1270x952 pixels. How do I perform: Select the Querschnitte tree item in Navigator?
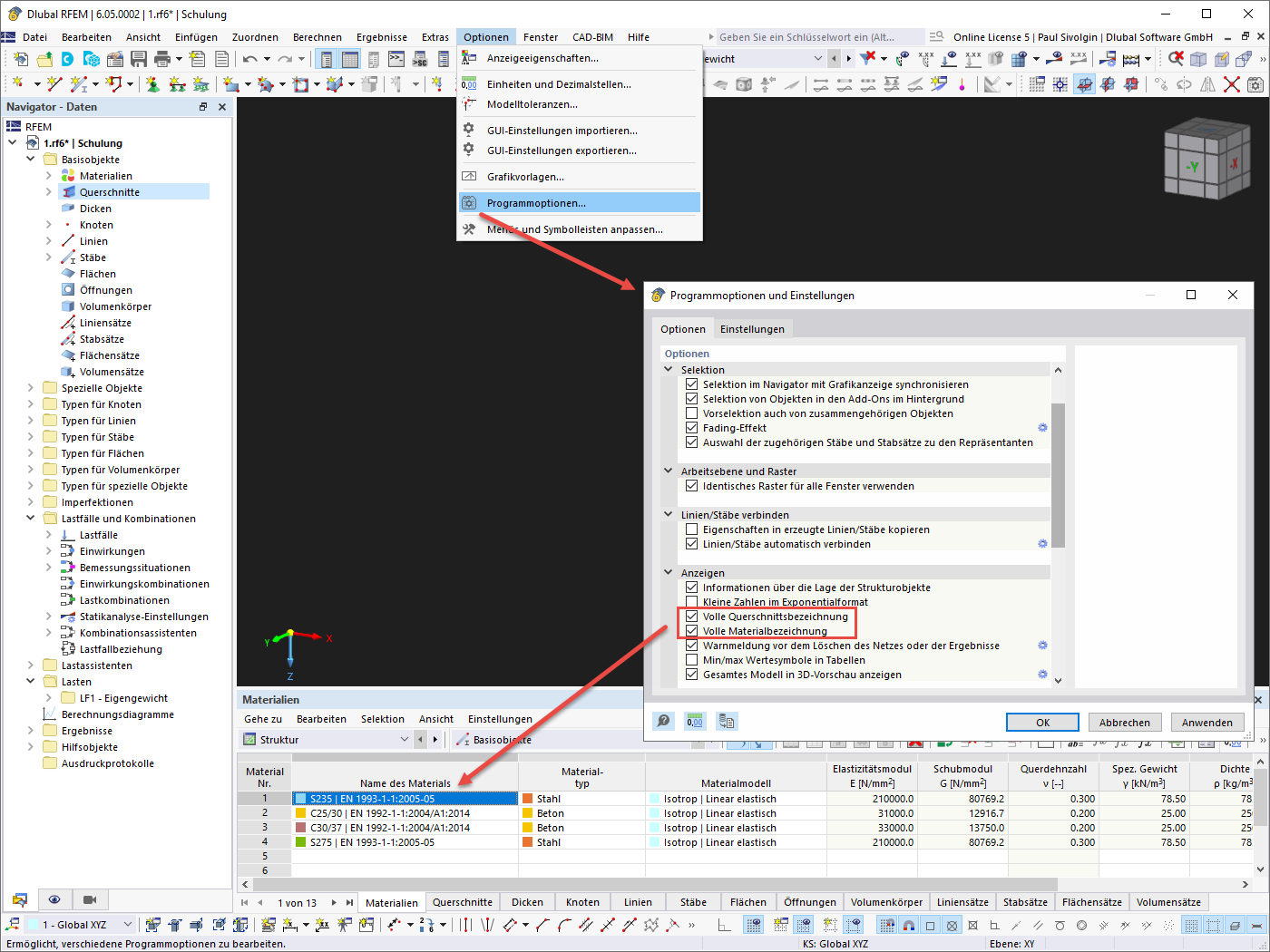pyautogui.click(x=109, y=192)
